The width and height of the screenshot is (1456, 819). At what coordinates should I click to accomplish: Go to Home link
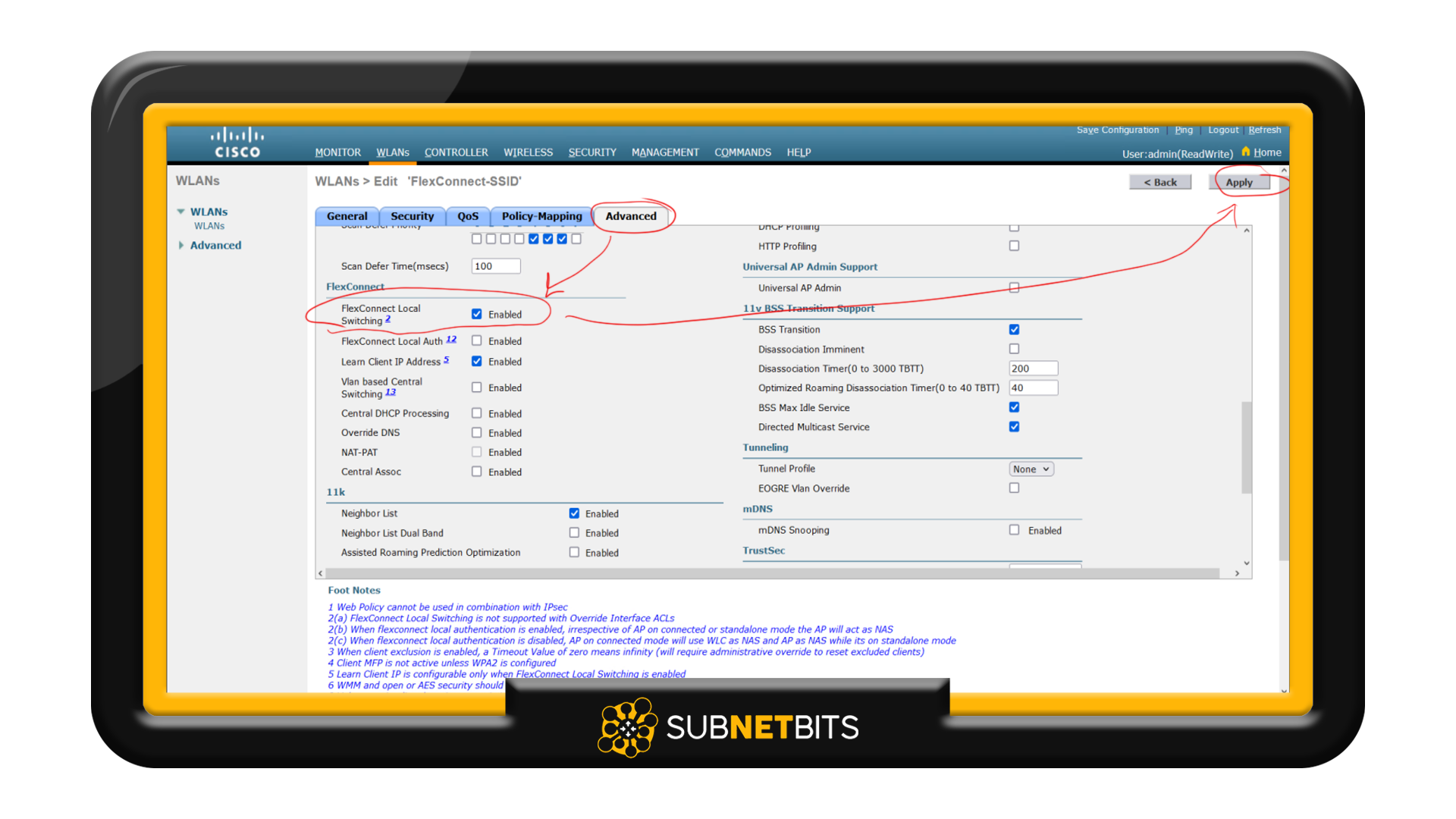pyautogui.click(x=1267, y=152)
